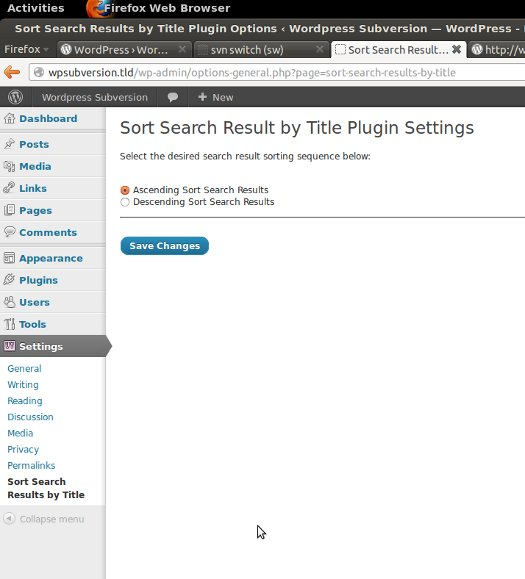525x579 pixels.
Task: Click the Appearance icon in sidebar
Action: point(9,258)
